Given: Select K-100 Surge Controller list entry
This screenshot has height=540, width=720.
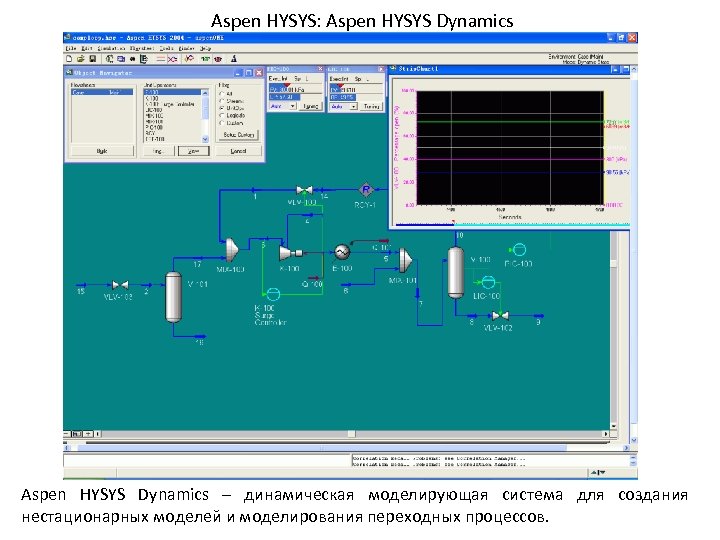Looking at the screenshot, I should tap(173, 104).
